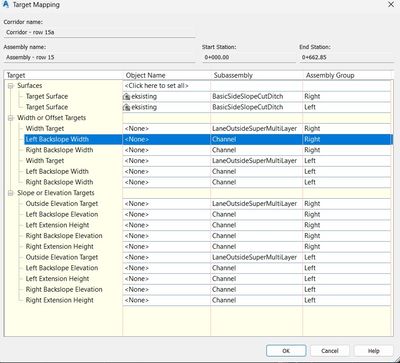Select Width Target for Right LaneOutsideSuperMultiLayer

click(x=45, y=129)
